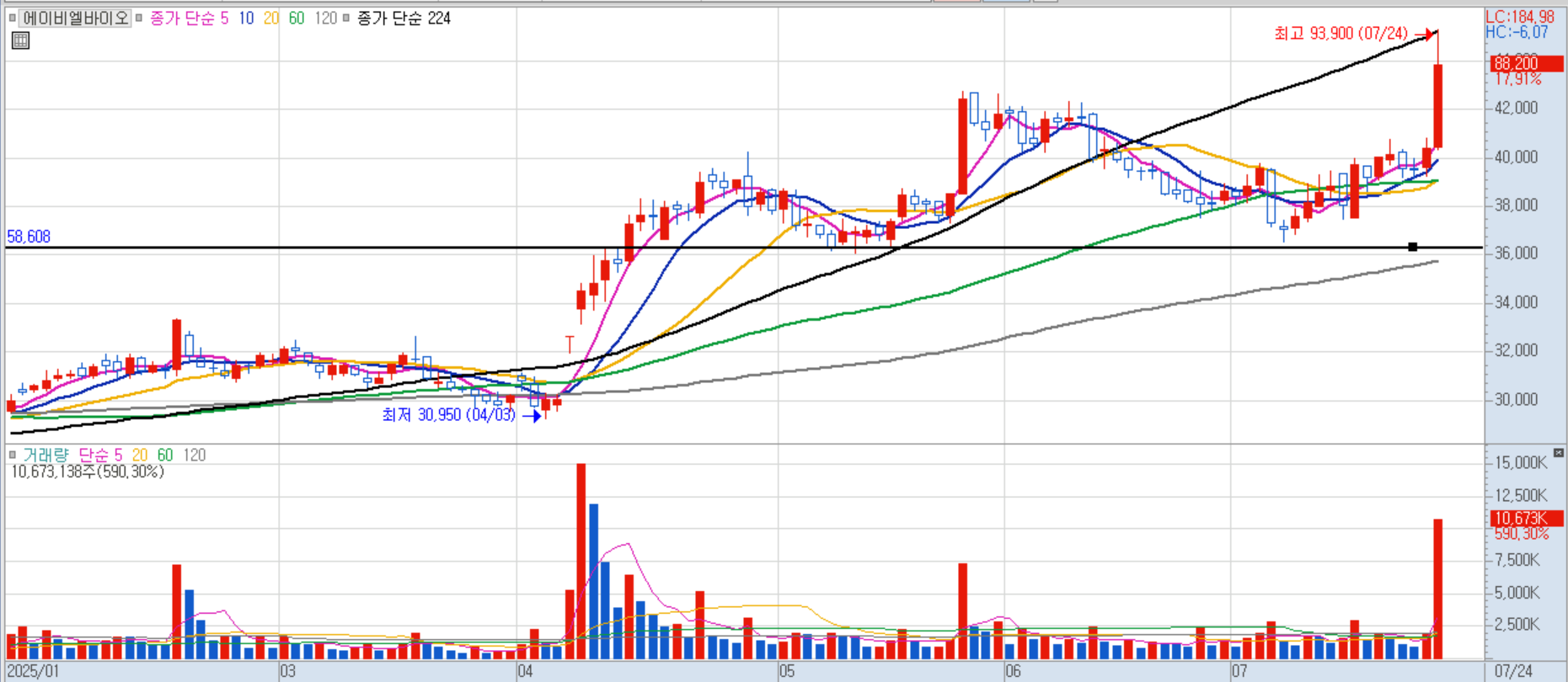Click the 590.30% volume ratio label

tap(1522, 534)
